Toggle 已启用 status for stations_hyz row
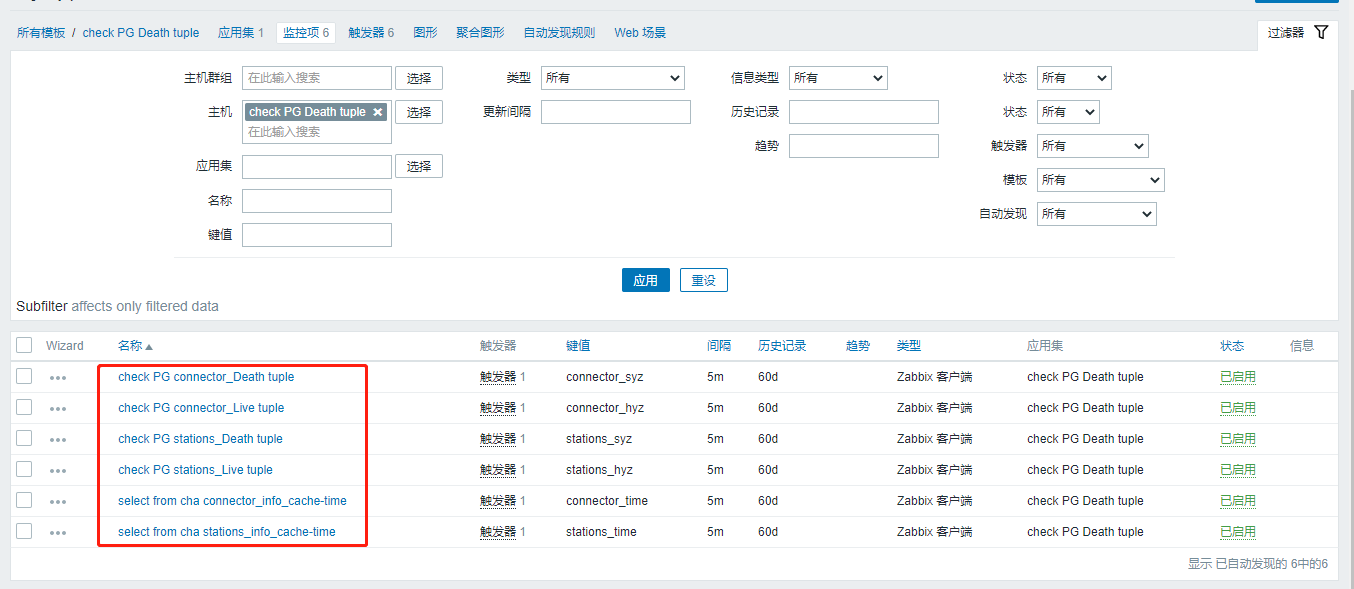The image size is (1354, 589). tap(1238, 470)
